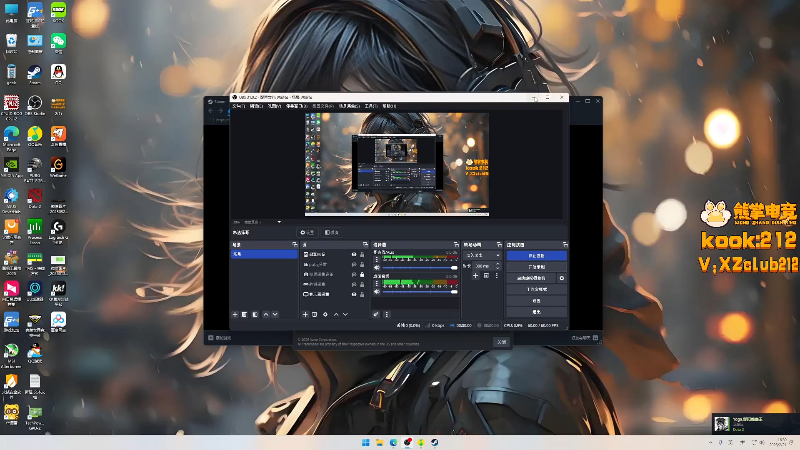Open options menu of first mixer channel

click(377, 259)
